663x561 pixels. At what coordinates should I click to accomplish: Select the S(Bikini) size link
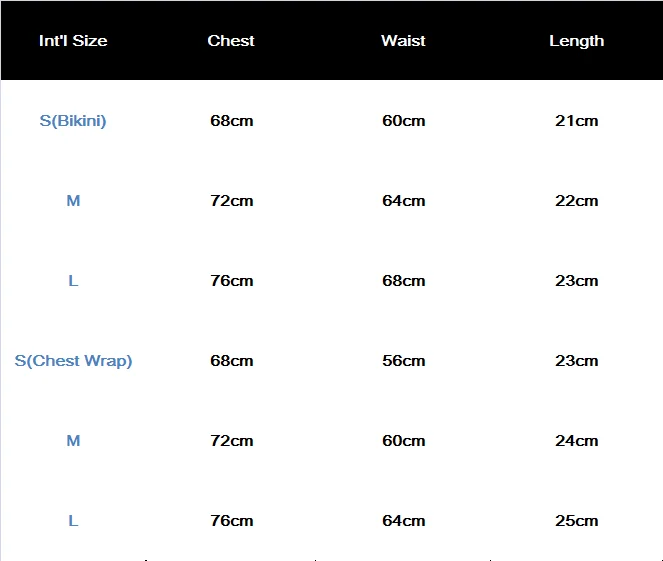73,121
